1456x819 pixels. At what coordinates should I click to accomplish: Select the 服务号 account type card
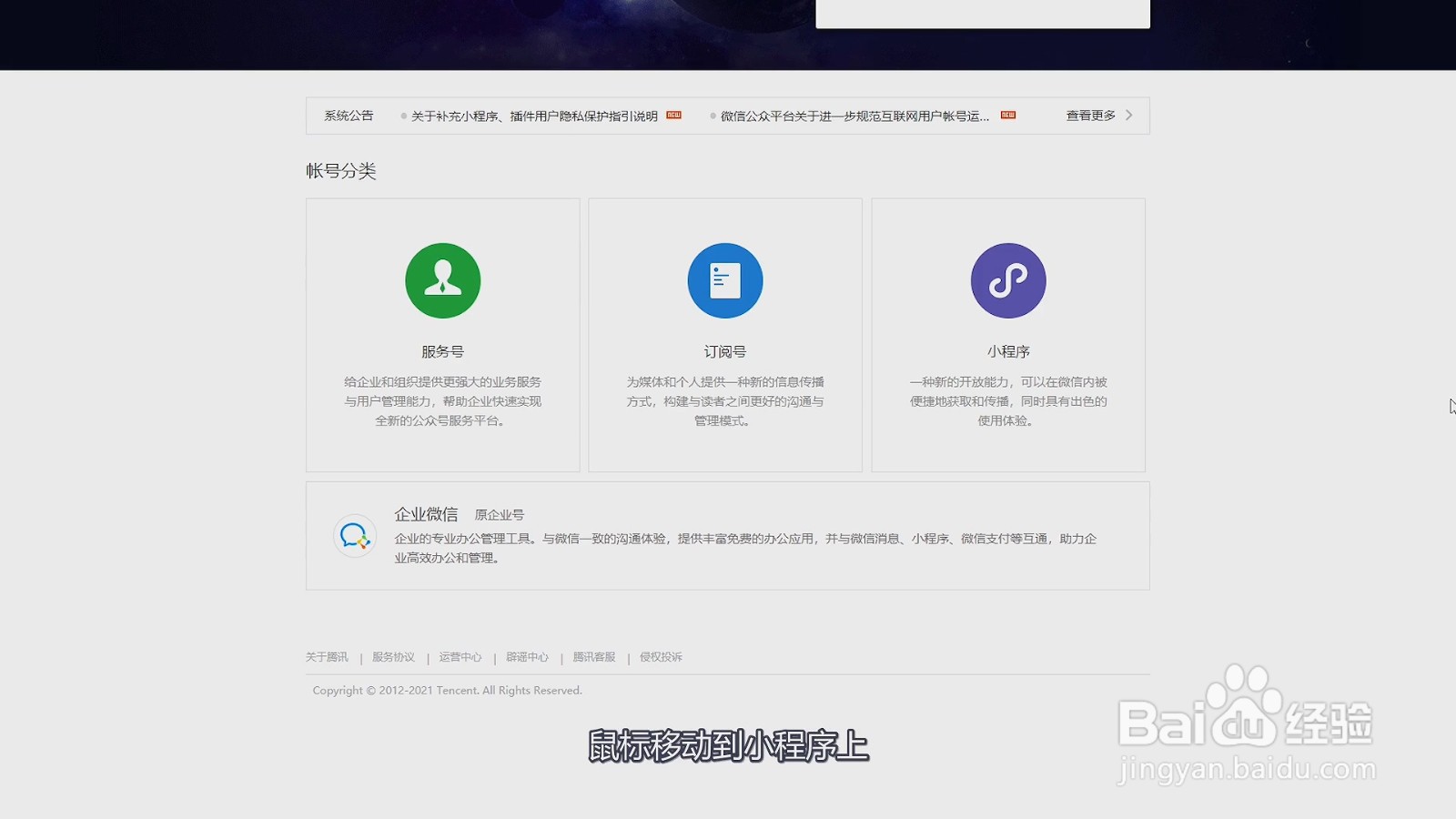pos(442,334)
